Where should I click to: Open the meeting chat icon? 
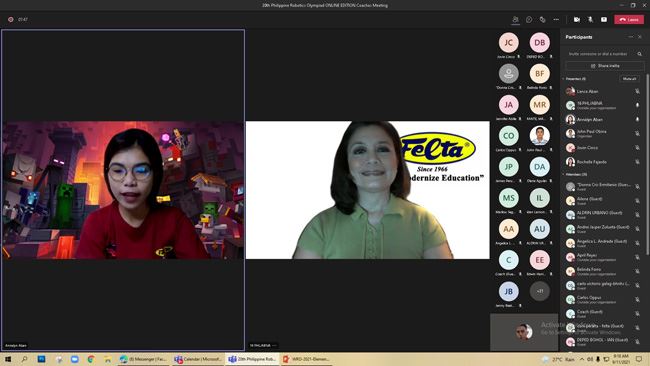[x=529, y=19]
